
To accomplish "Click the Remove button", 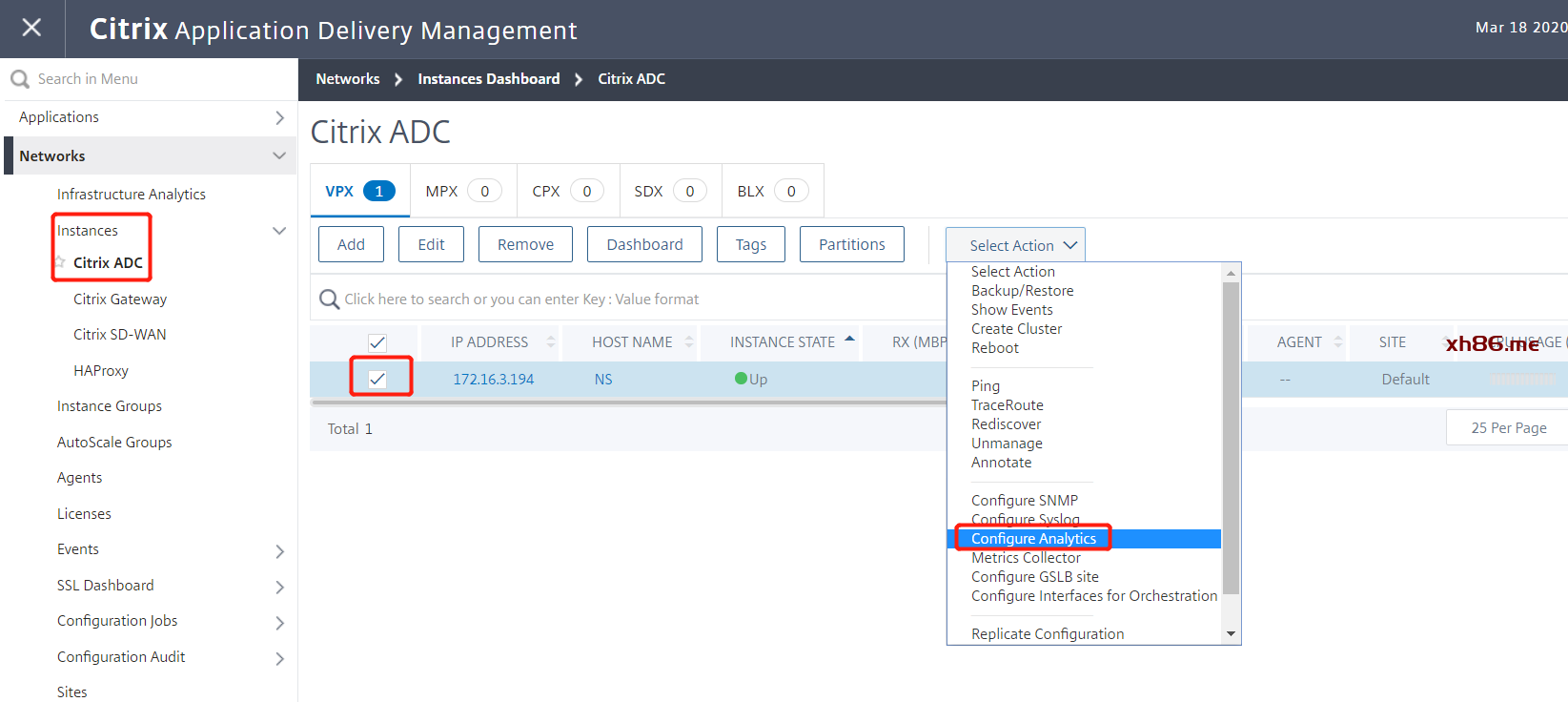I will click(x=525, y=244).
